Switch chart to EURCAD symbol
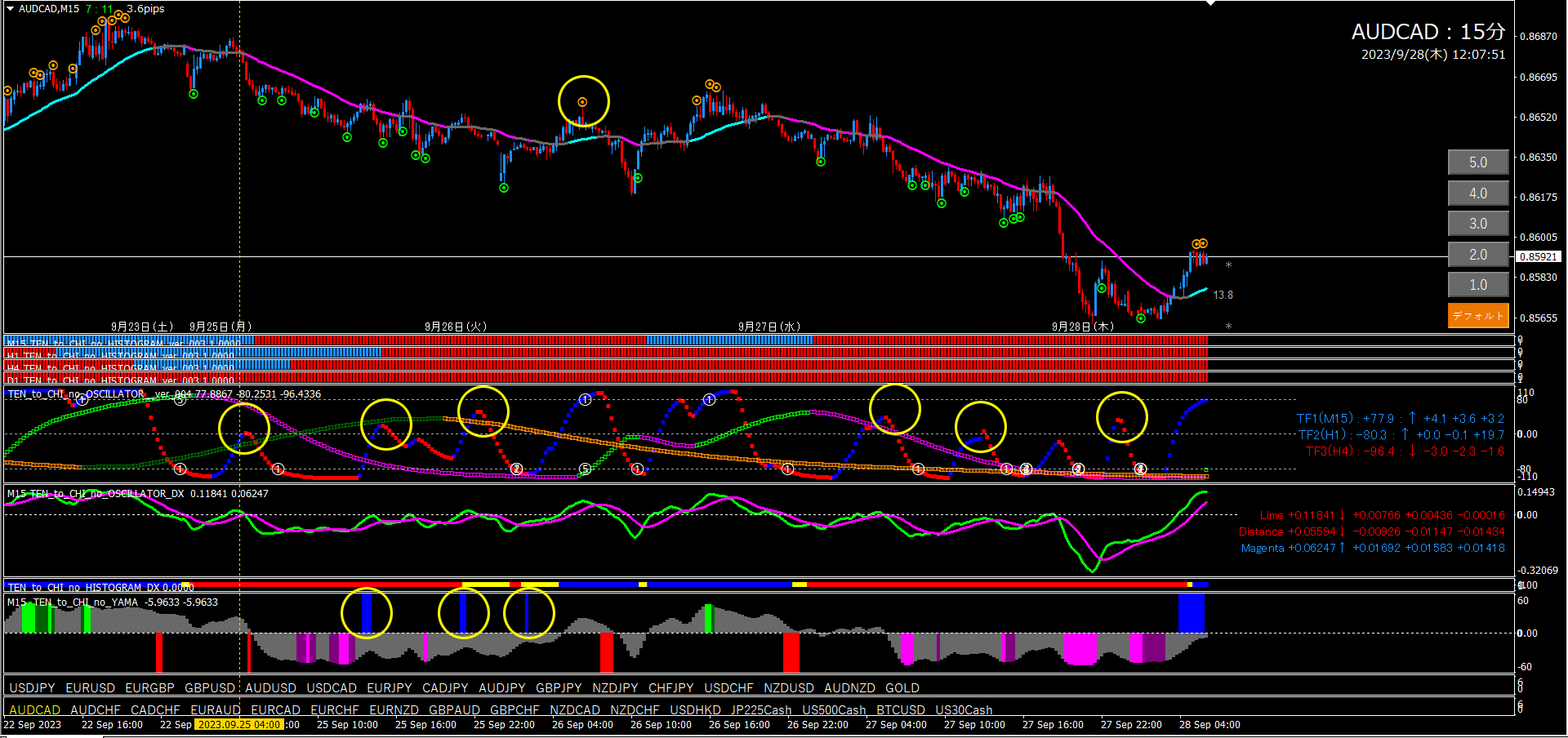The image size is (1568, 738). pos(276,710)
